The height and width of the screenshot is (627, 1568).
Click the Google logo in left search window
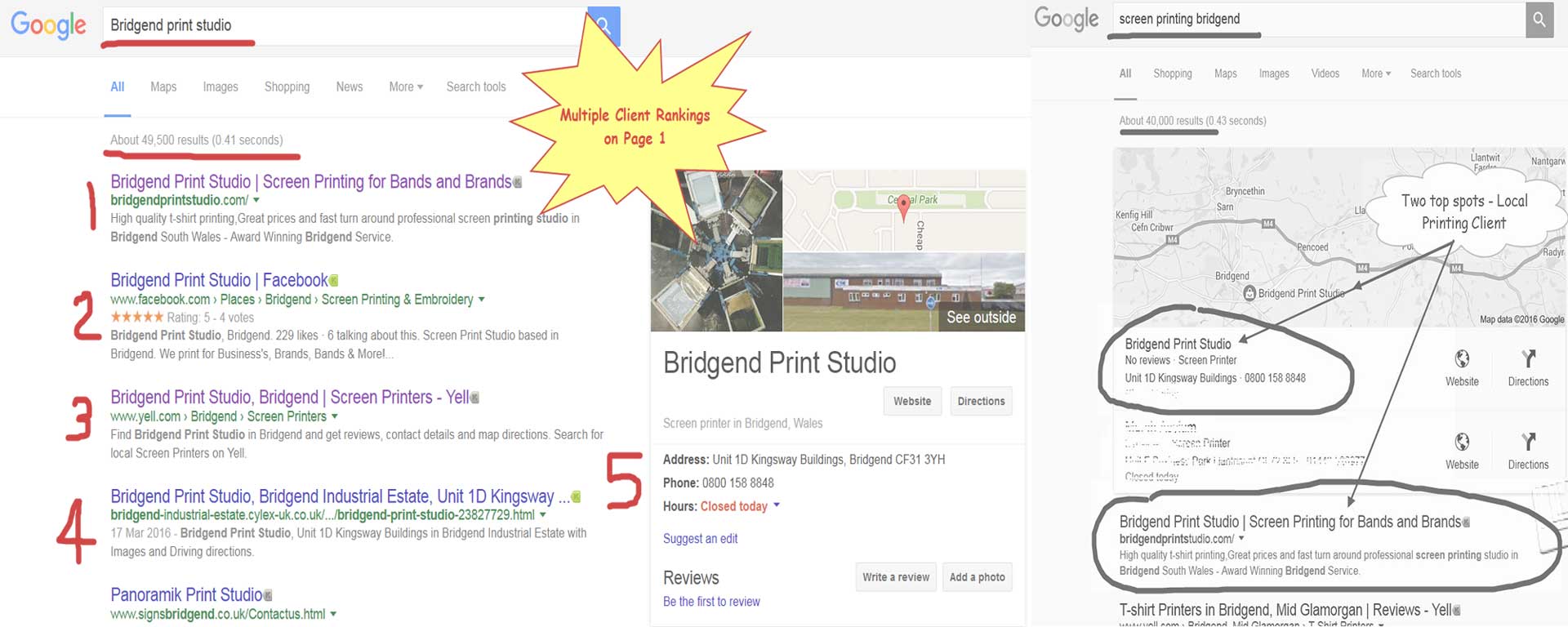pos(48,25)
